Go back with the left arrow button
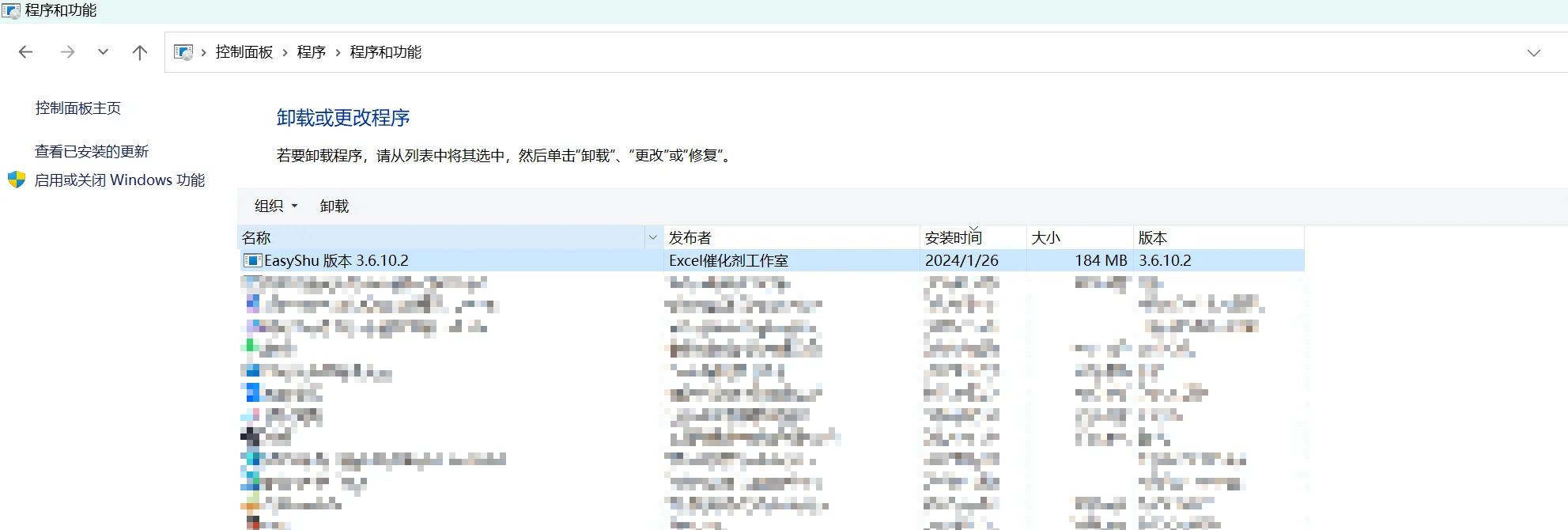1568x530 pixels. click(25, 52)
